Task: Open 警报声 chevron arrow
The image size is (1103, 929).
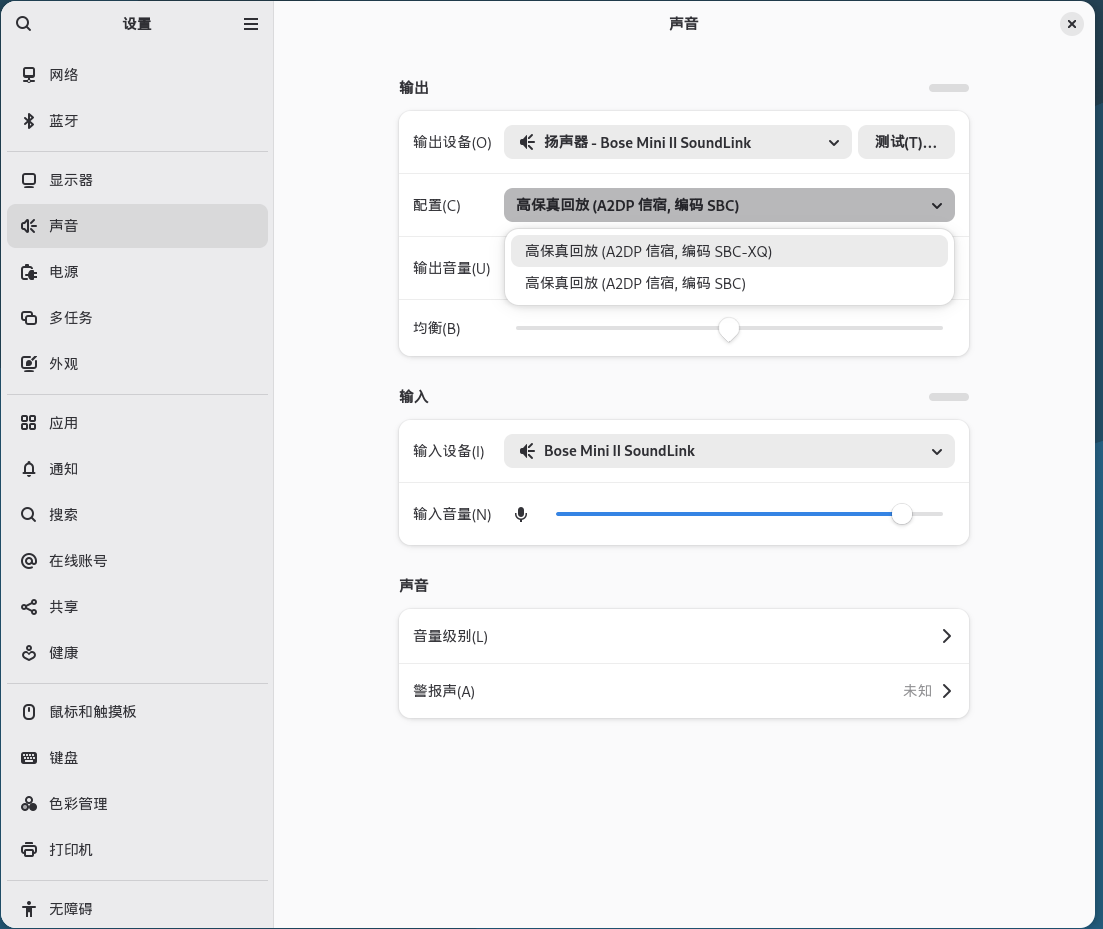Action: [947, 691]
